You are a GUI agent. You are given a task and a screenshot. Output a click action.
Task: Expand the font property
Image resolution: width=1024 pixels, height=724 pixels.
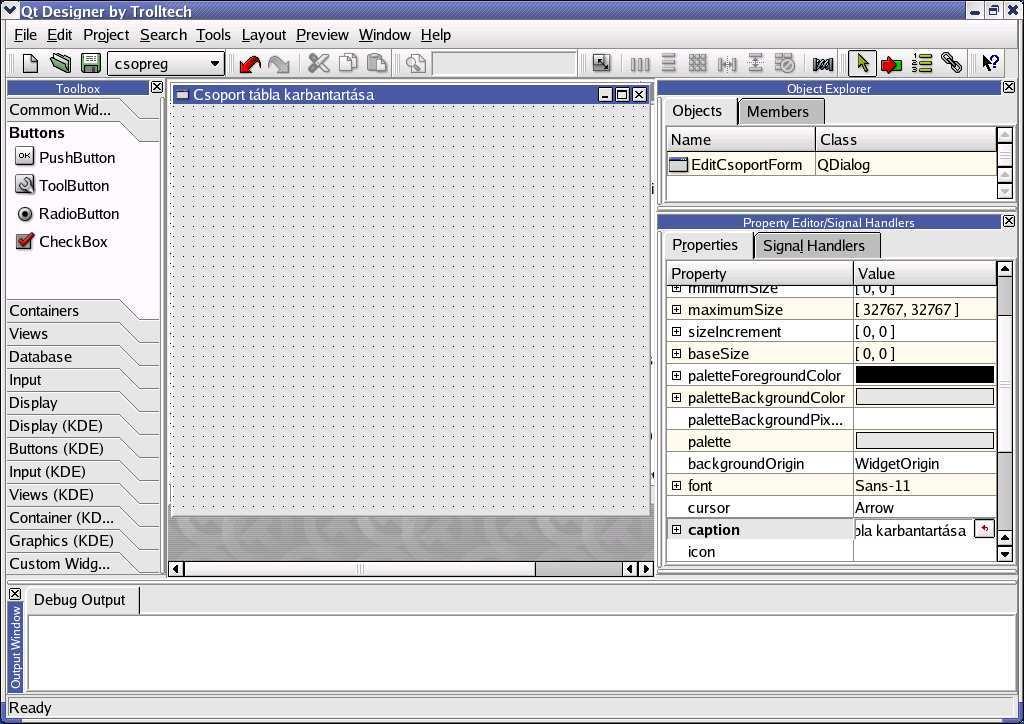tap(677, 485)
